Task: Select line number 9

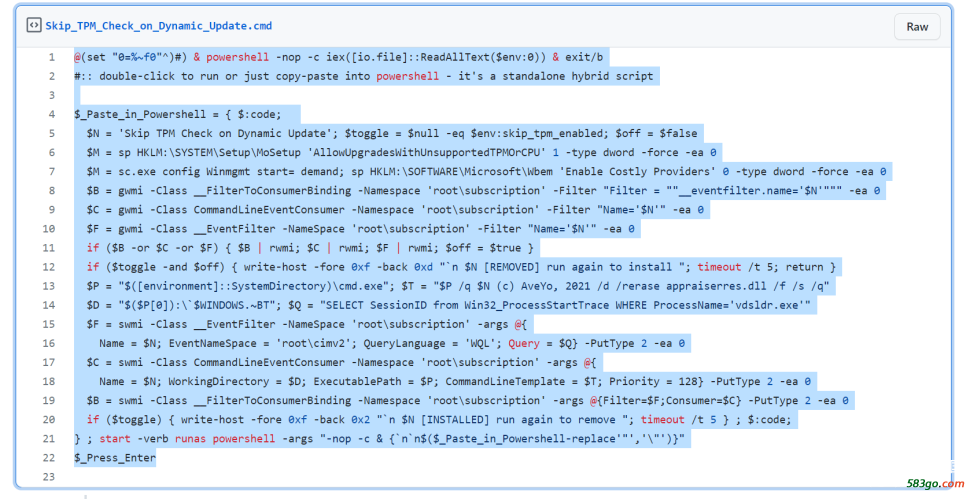Action: pos(52,210)
